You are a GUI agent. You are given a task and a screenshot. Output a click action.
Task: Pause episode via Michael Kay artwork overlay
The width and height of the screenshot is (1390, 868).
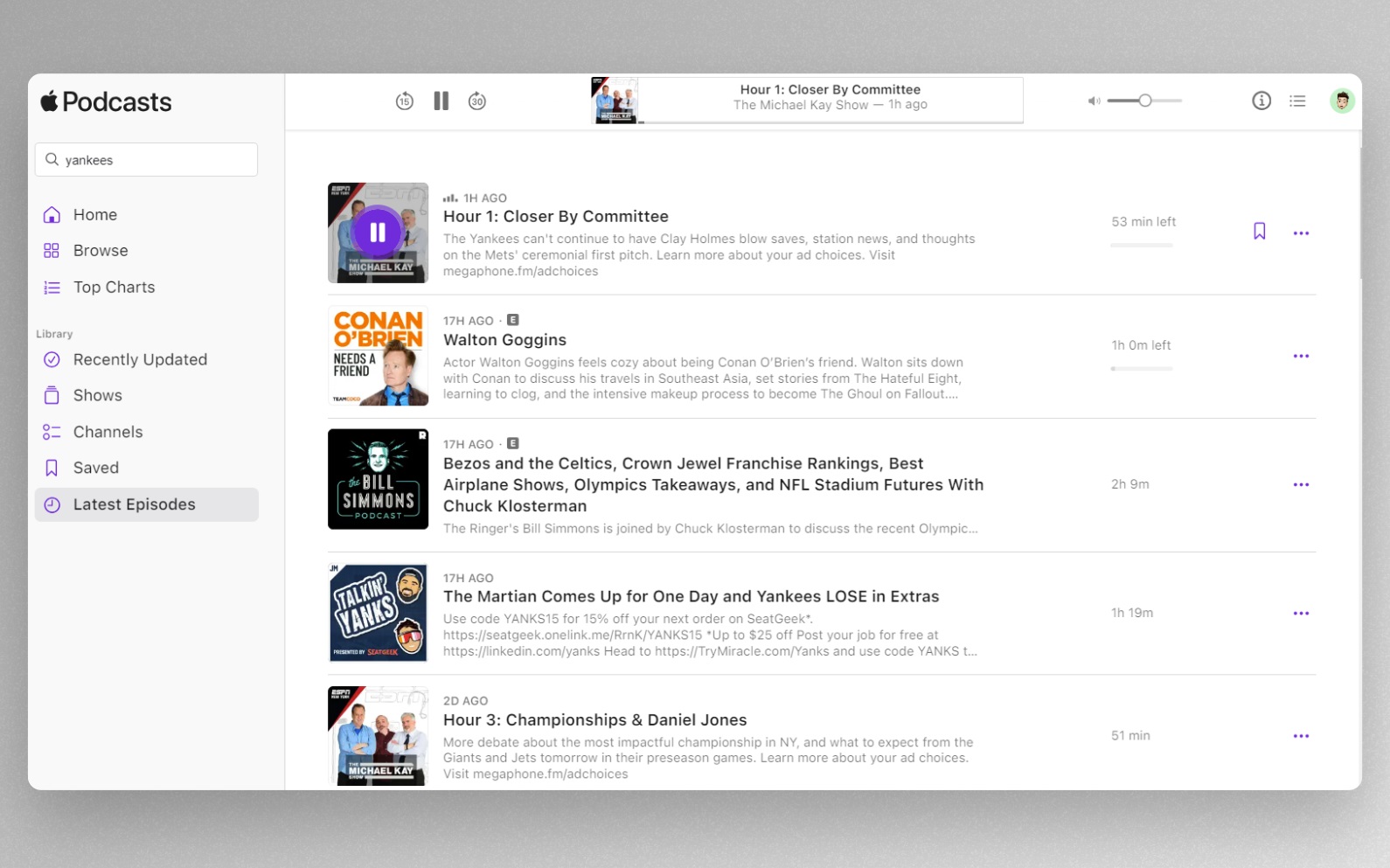pyautogui.click(x=378, y=233)
